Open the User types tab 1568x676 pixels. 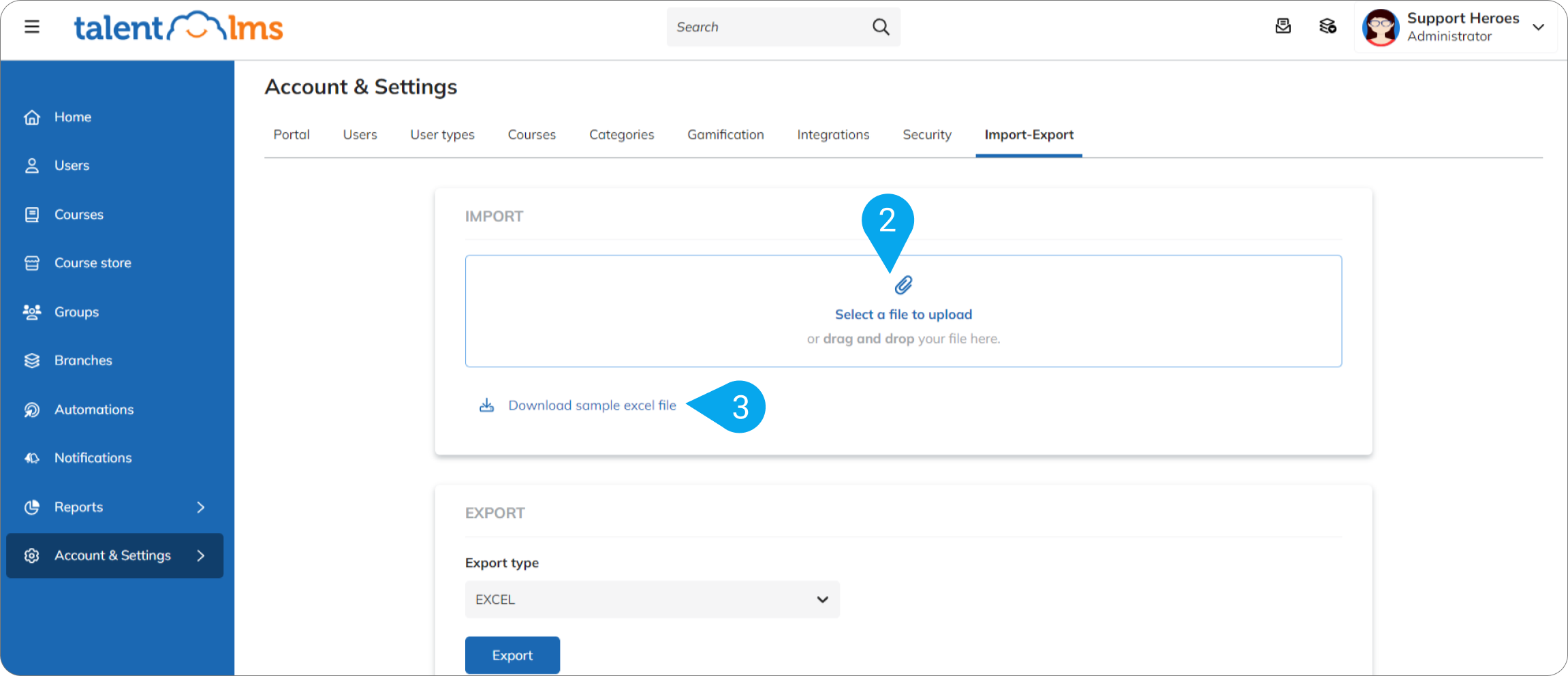pyautogui.click(x=442, y=135)
